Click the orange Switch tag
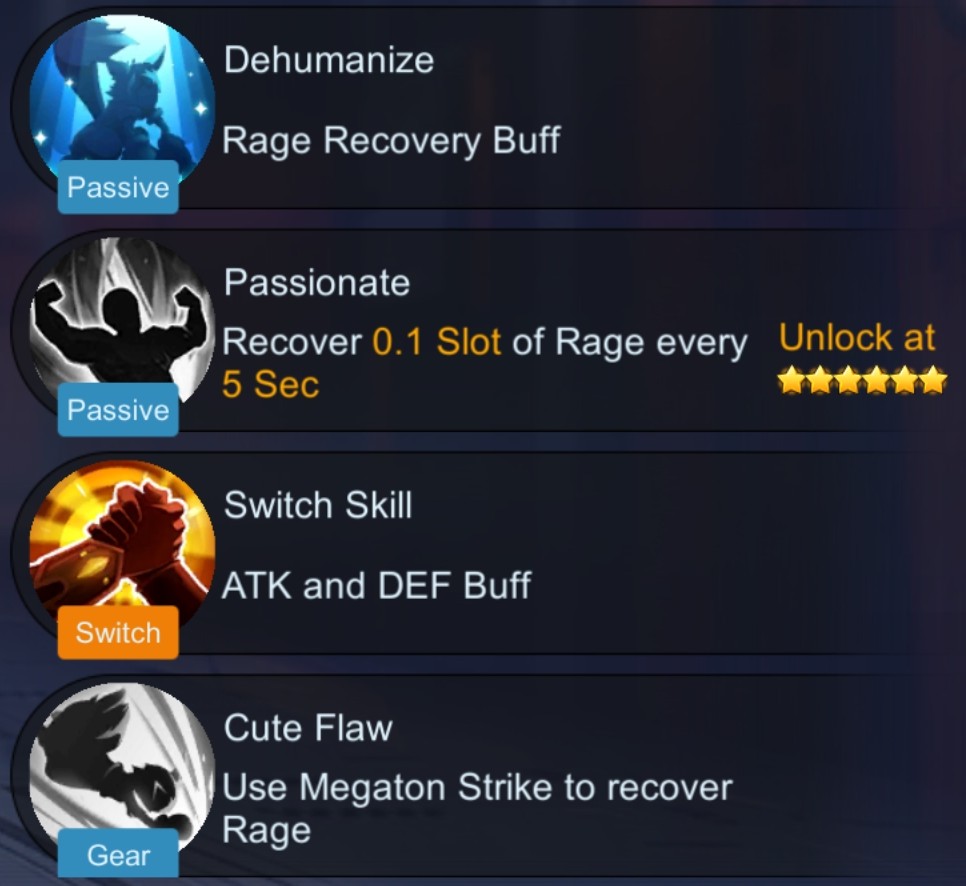Screen dimensions: 966x886 pos(118,633)
